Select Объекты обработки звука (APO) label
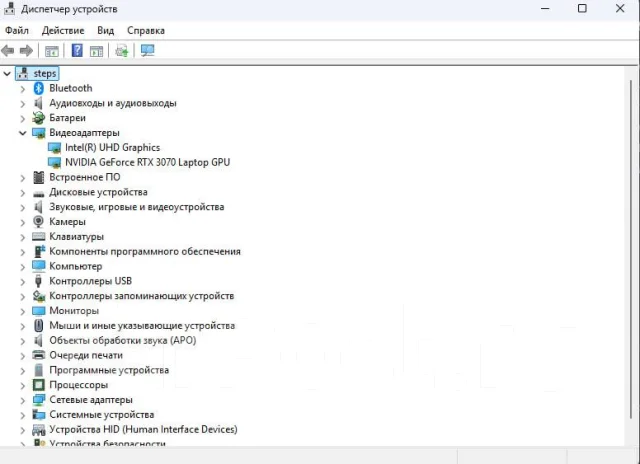640x464 pixels. [x=122, y=340]
